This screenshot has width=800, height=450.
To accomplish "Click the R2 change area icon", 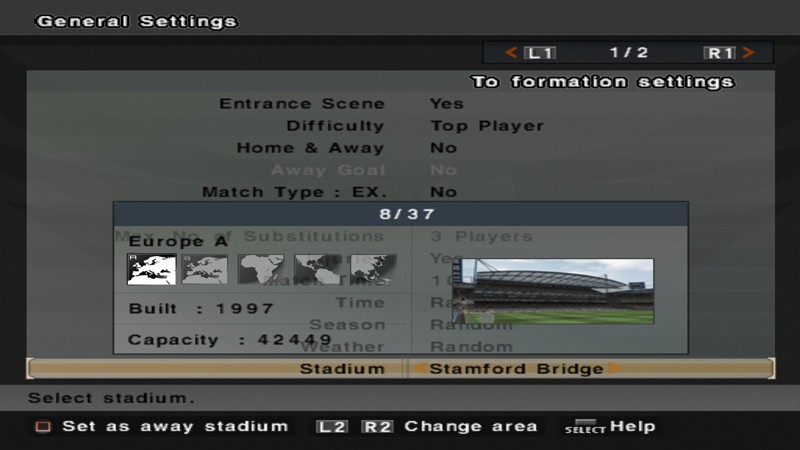I will tap(378, 427).
